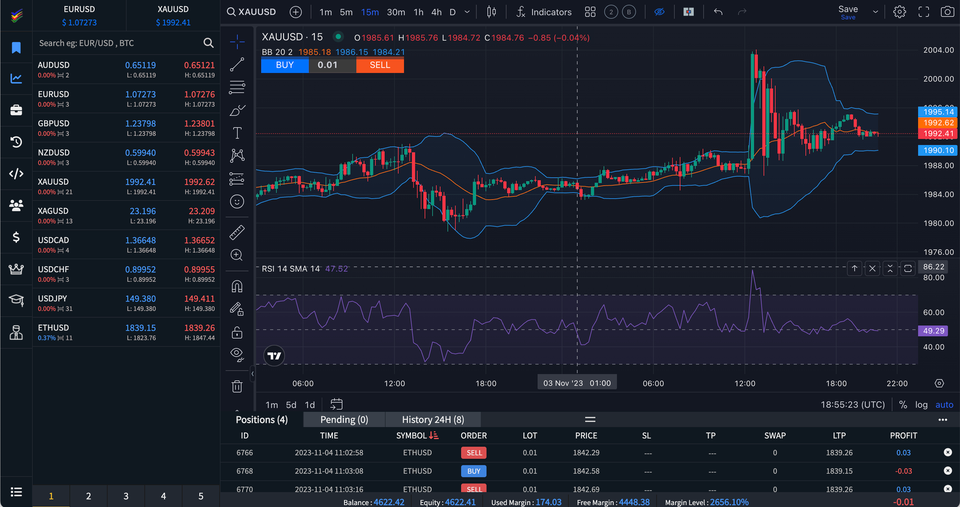This screenshot has width=960, height=507.
Task: Open the dollar sign sidebar icon
Action: pos(17,237)
